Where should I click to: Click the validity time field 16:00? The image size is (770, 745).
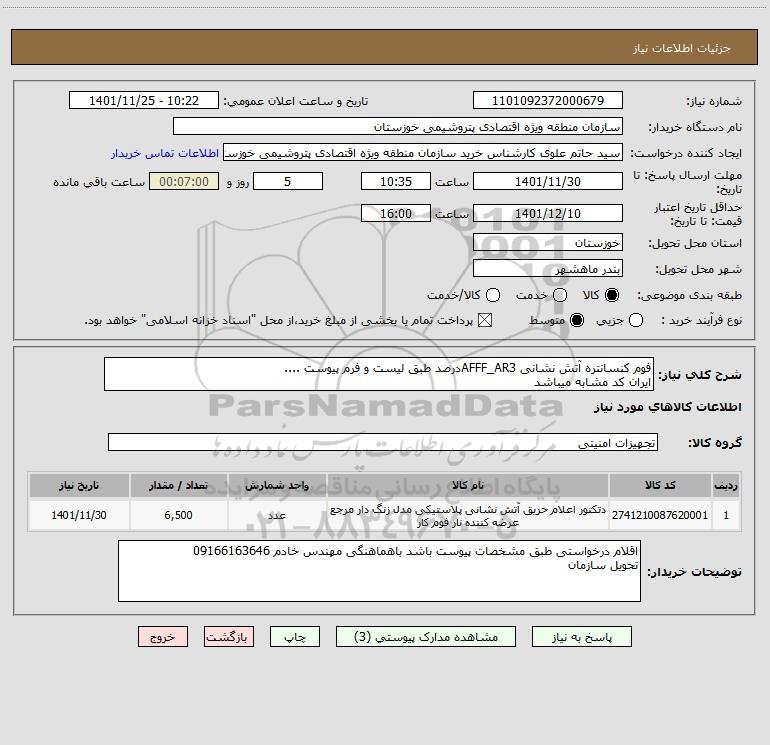point(396,214)
